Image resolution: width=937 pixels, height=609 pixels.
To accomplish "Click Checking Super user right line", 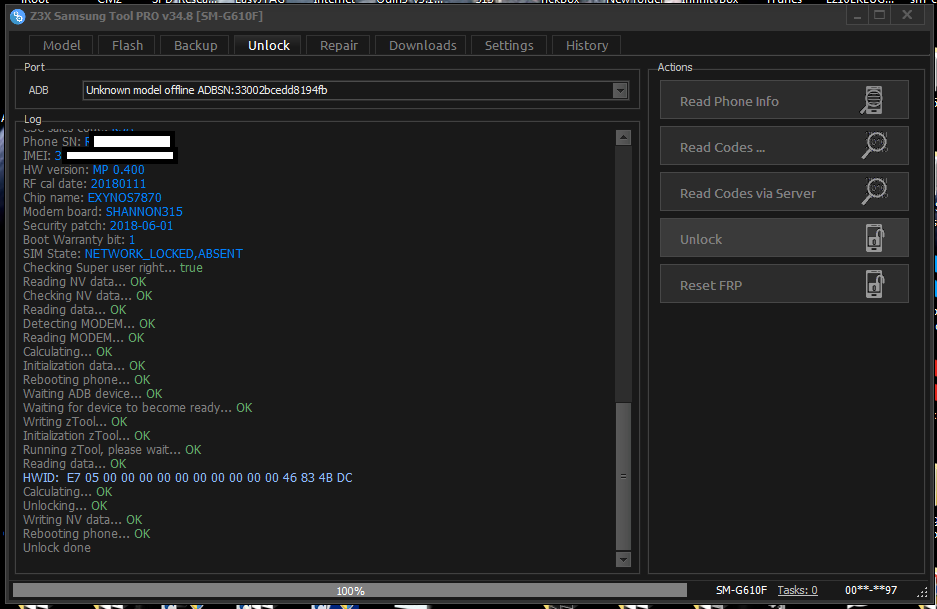I will 113,268.
